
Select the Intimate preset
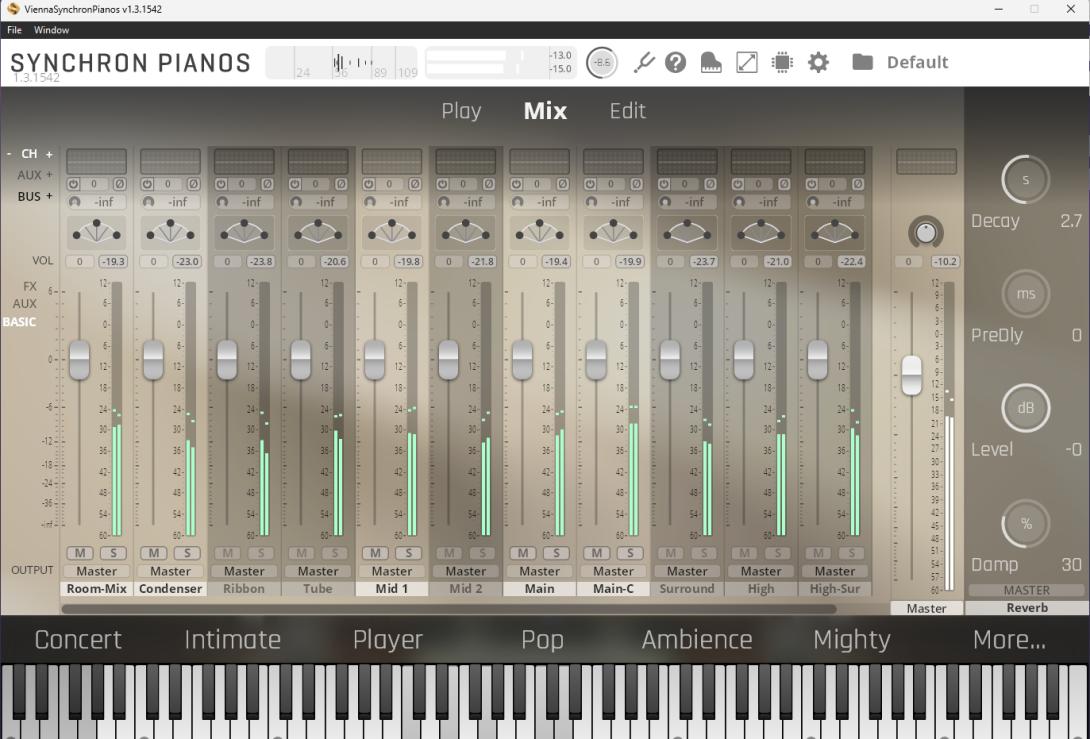pyautogui.click(x=232, y=640)
